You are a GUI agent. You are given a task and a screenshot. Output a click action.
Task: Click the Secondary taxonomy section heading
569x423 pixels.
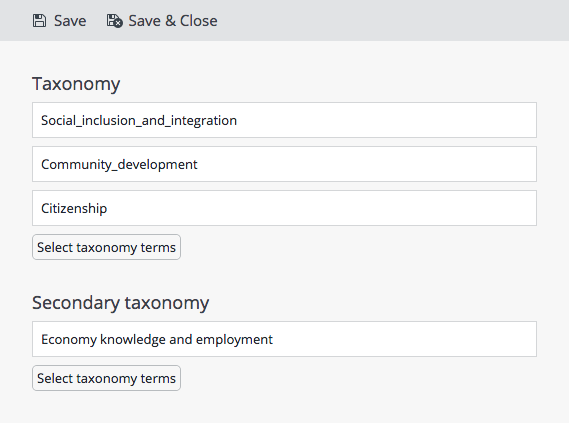click(120, 303)
